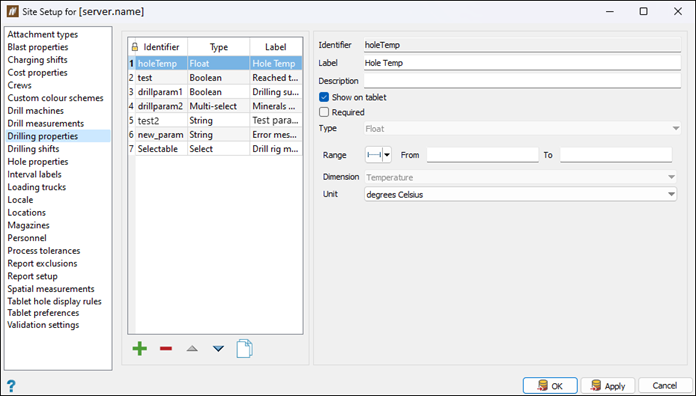The image size is (696, 396).
Task: Go to Crews section
Action: point(20,85)
